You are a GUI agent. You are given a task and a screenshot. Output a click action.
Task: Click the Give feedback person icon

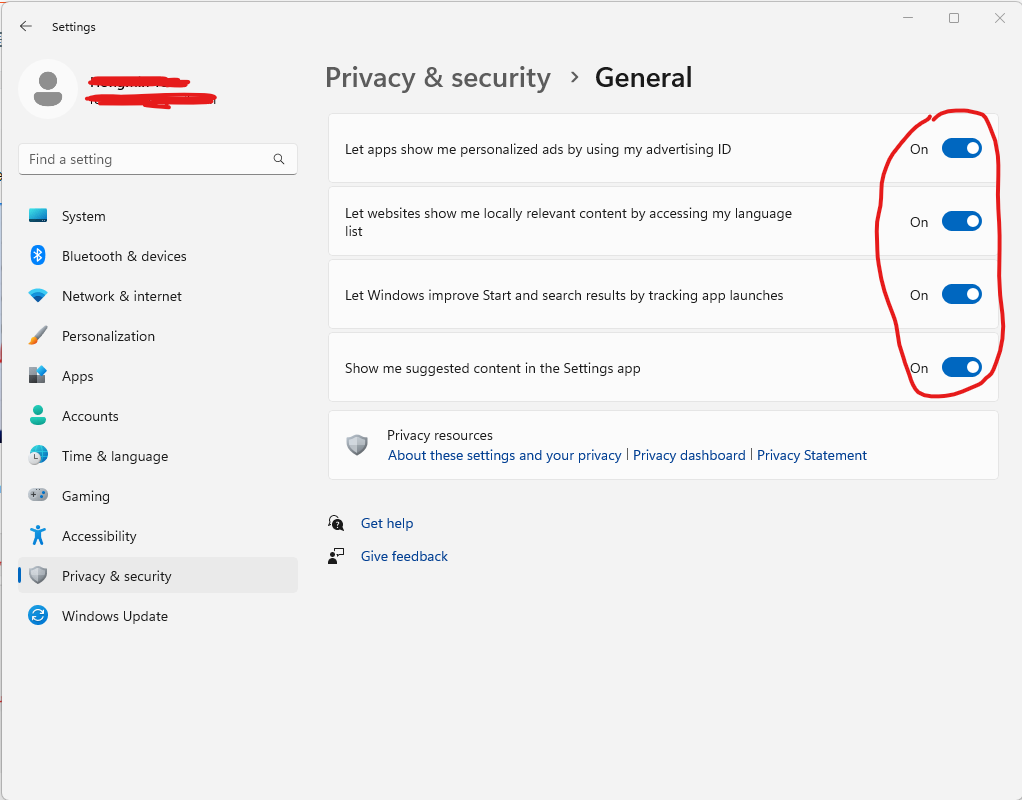(x=336, y=556)
